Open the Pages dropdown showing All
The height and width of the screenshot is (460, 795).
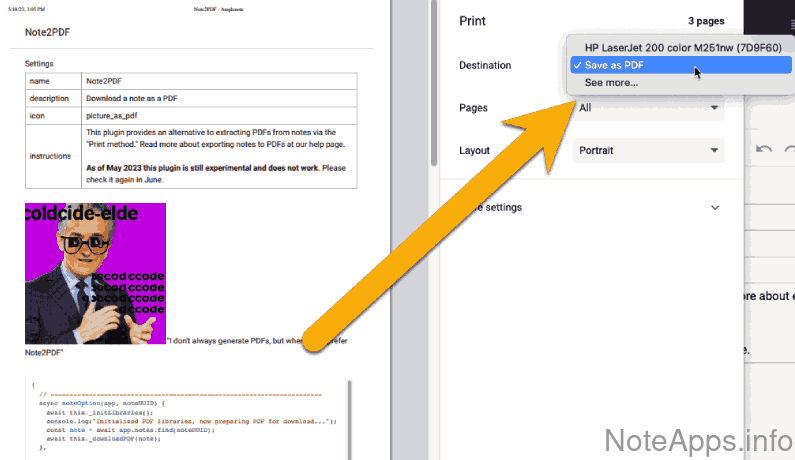tap(650, 107)
